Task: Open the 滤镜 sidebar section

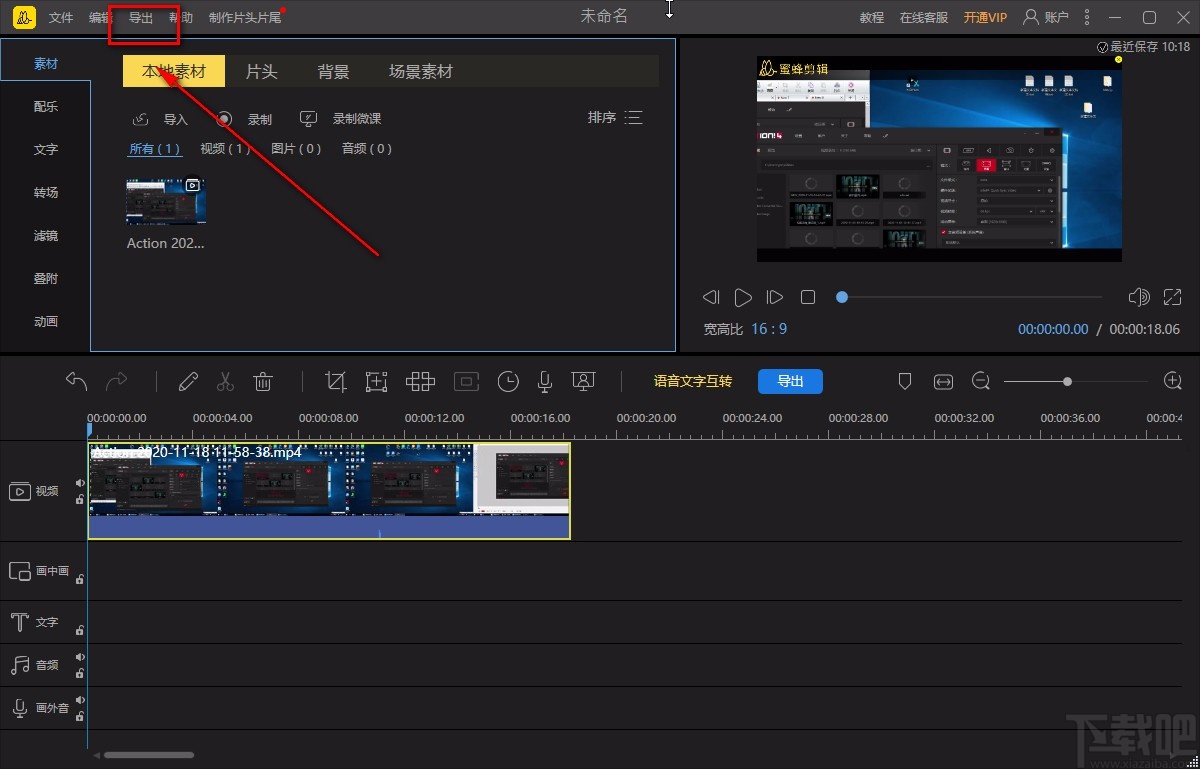Action: [46, 236]
